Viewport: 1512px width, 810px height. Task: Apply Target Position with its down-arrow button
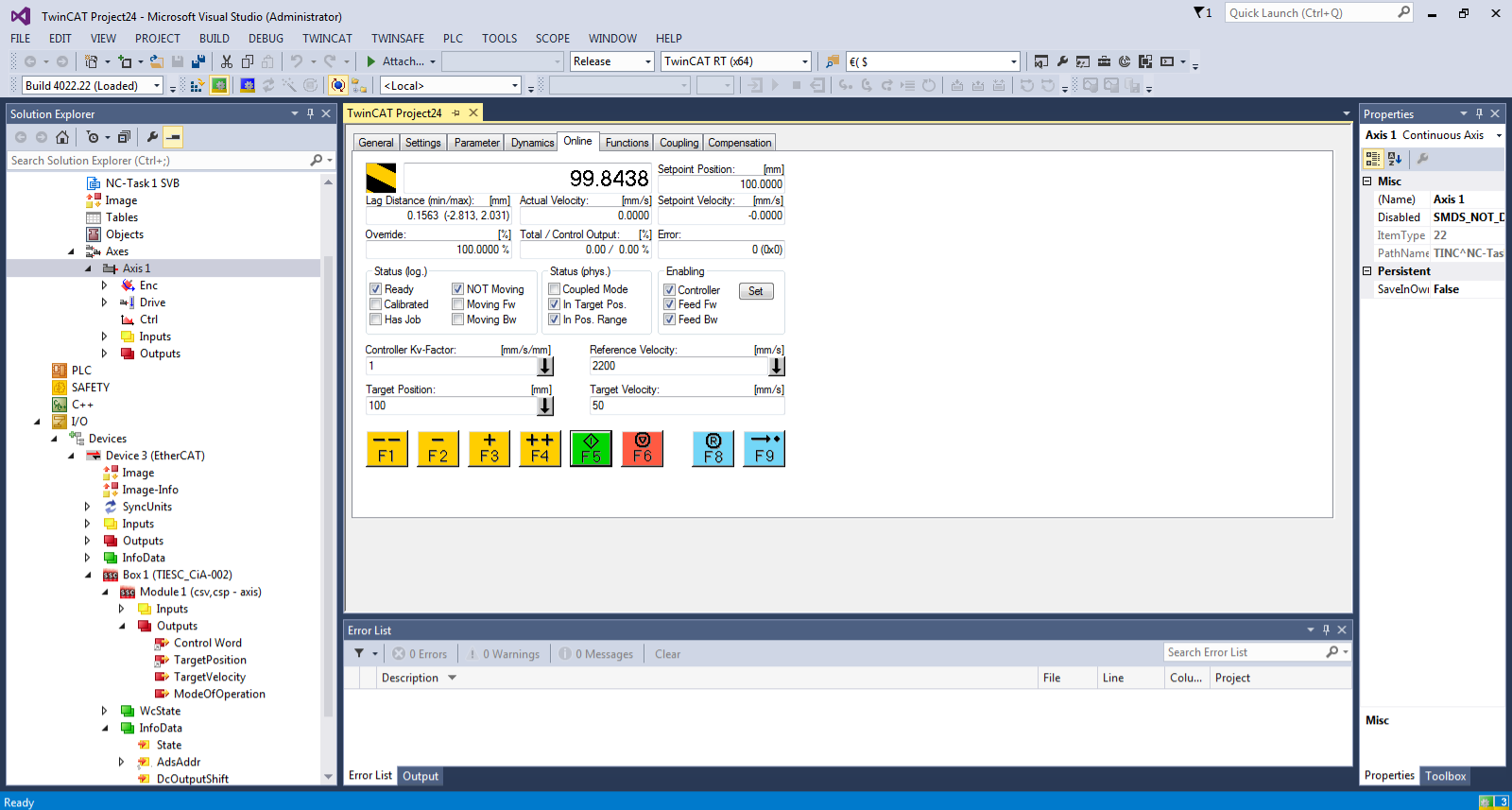tap(545, 405)
